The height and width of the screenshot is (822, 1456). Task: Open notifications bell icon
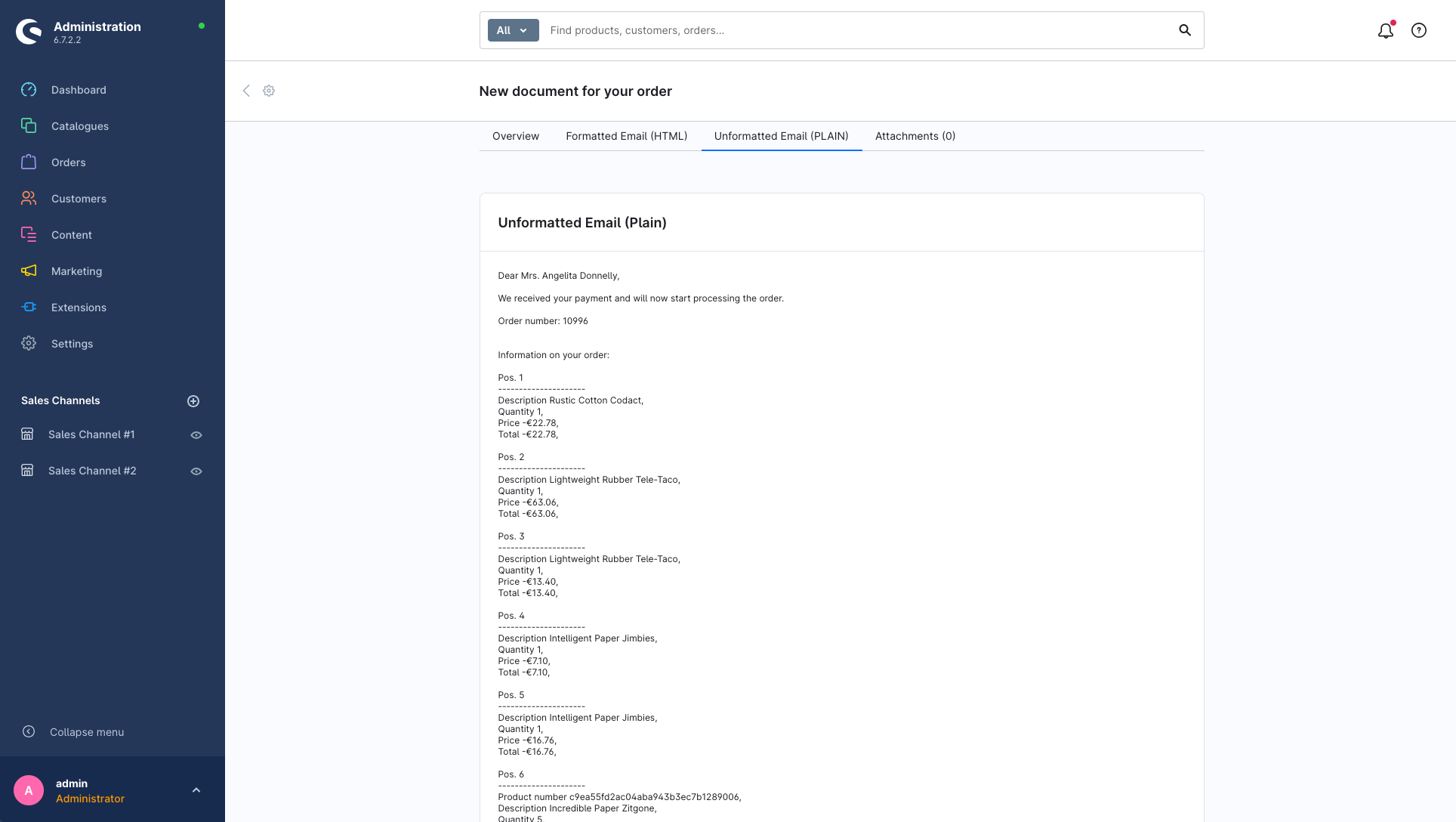[1385, 31]
